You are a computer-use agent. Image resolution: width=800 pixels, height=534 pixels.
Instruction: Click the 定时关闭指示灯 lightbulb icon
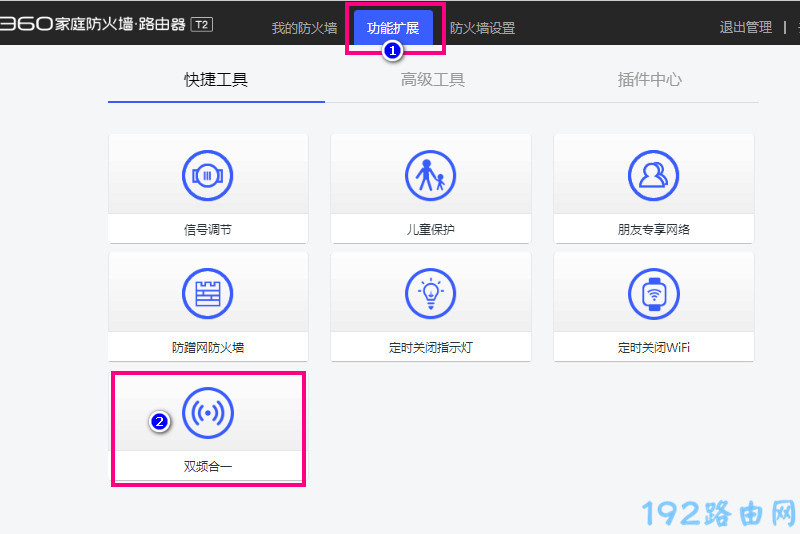coord(430,294)
